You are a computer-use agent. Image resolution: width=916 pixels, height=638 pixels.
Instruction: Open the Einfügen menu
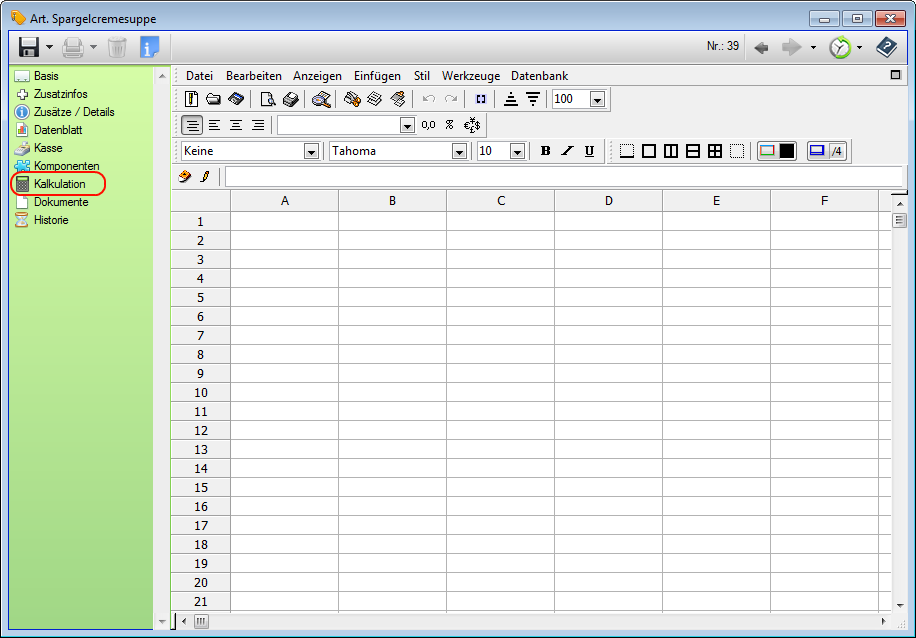(377, 76)
